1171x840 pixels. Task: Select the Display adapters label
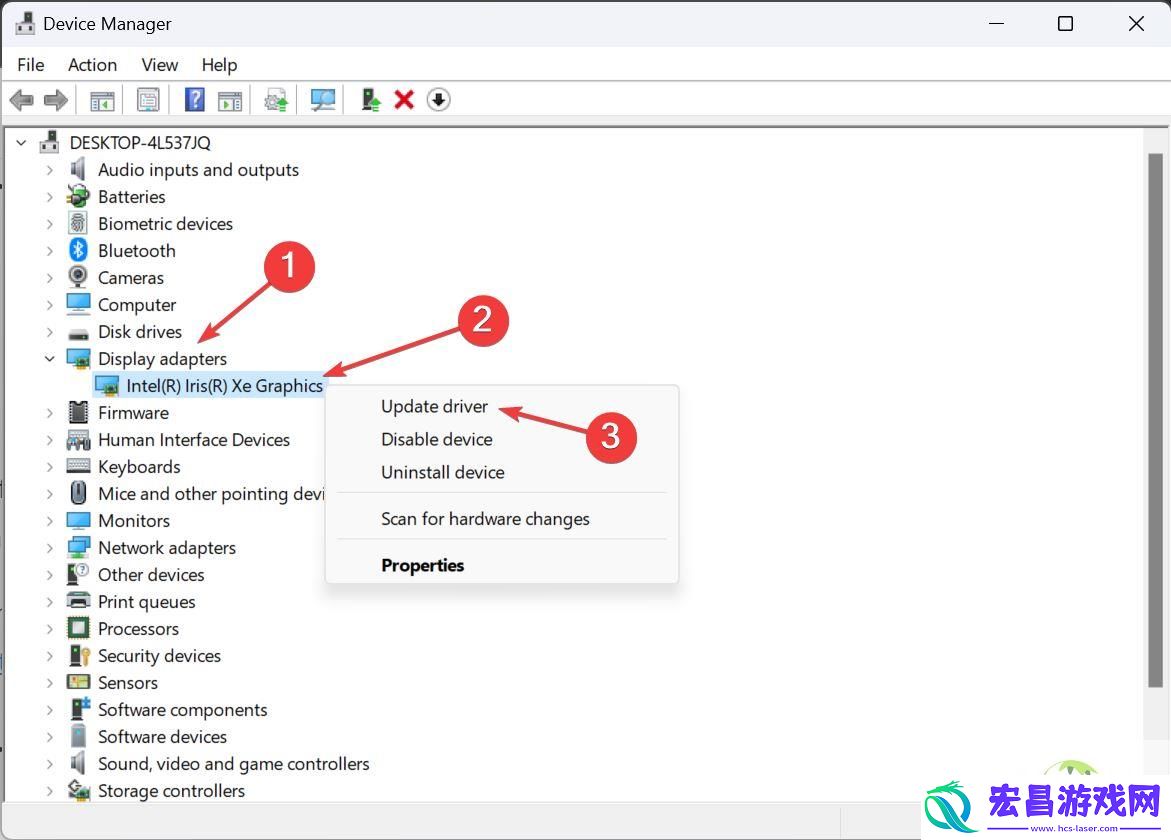[x=162, y=358]
